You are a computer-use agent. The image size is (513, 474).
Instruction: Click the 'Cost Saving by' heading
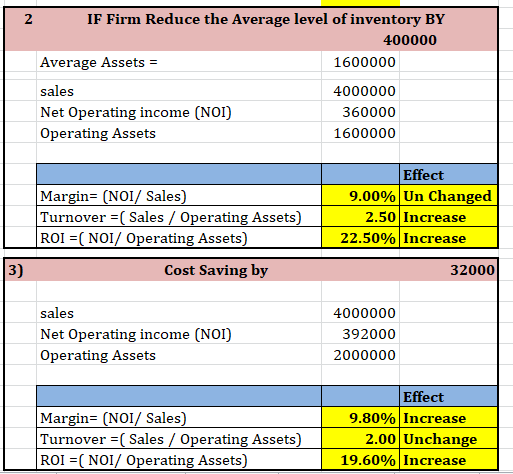pyautogui.click(x=216, y=270)
